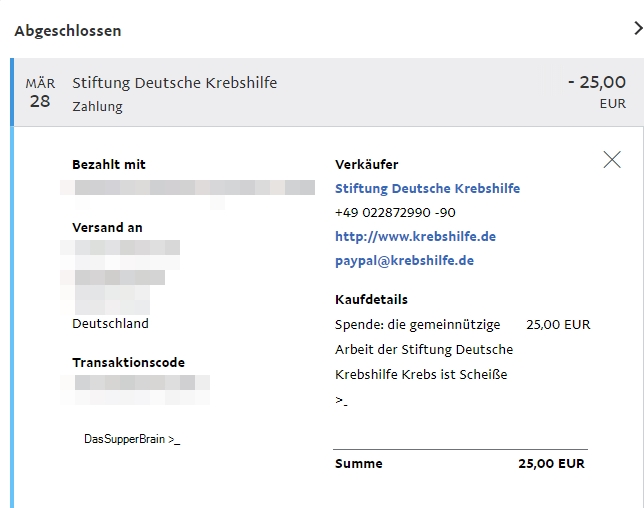Click the Deutschland shipping country text

click(x=110, y=324)
